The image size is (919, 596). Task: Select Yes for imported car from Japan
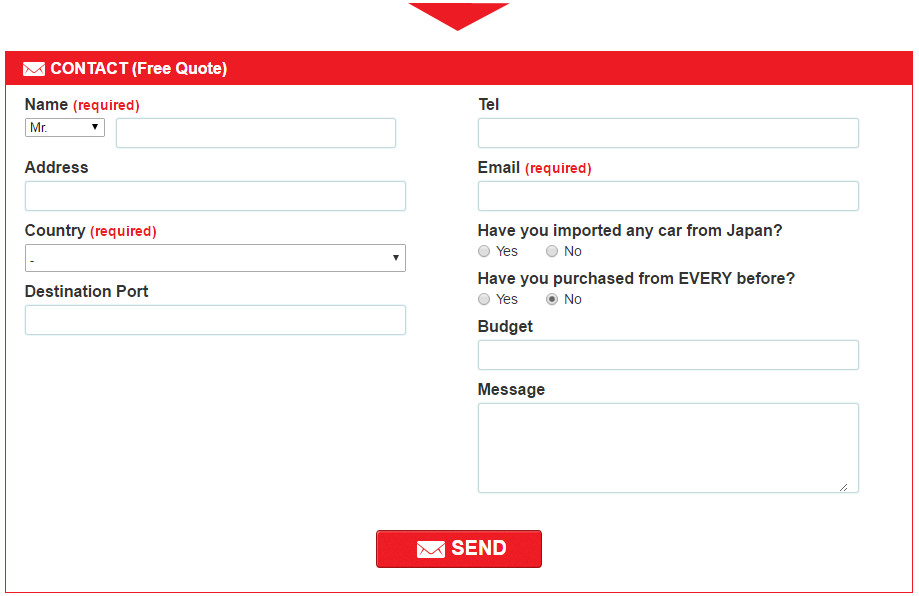[x=484, y=251]
